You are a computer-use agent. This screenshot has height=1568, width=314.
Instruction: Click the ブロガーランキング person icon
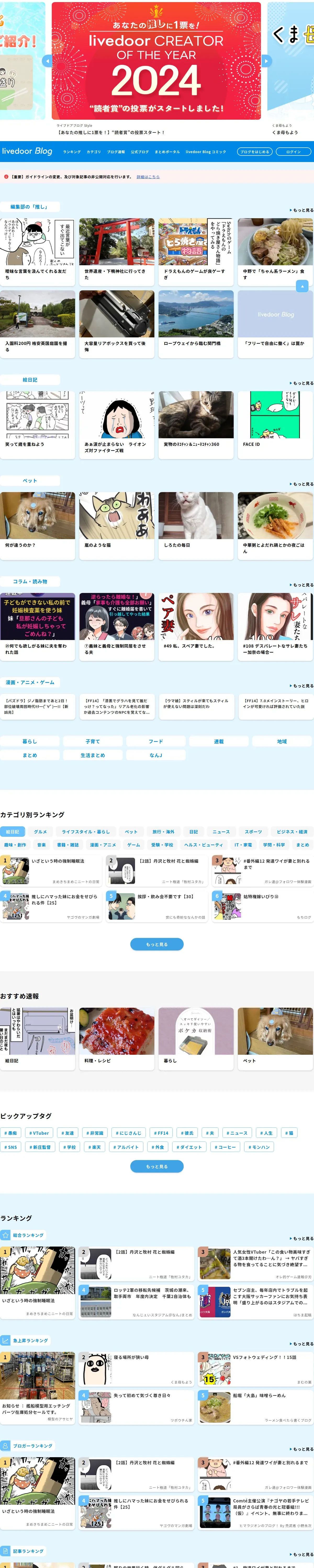5,1446
